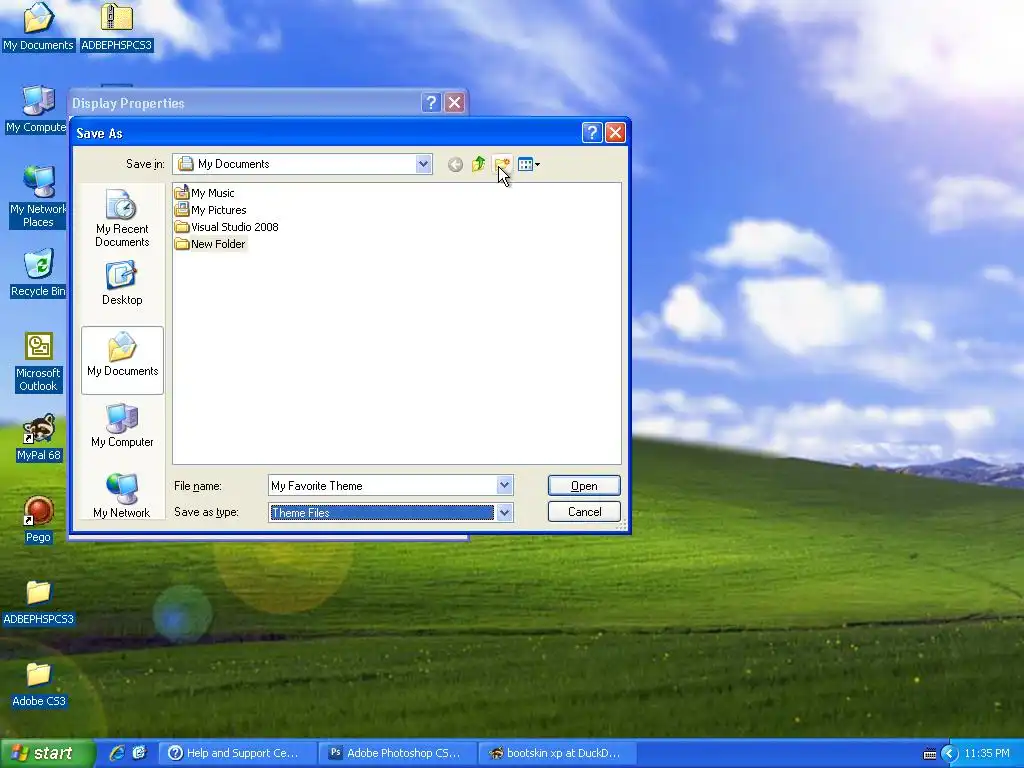Screen dimensions: 1024x768
Task: Select Desktop in the places bar
Action: point(122,283)
